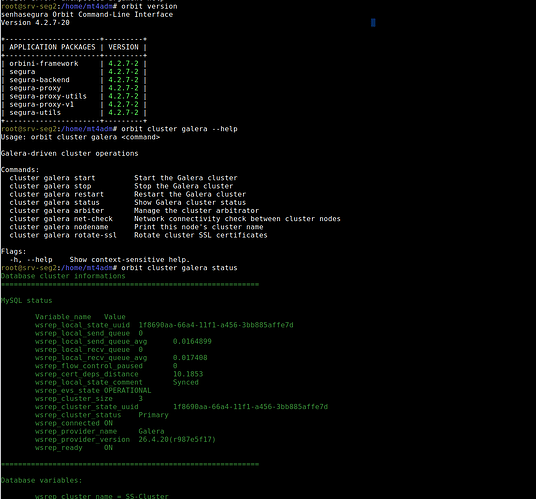
Task: Select 'wsrep_local_send_queue_avg' variable name
Action: [x=91, y=341]
